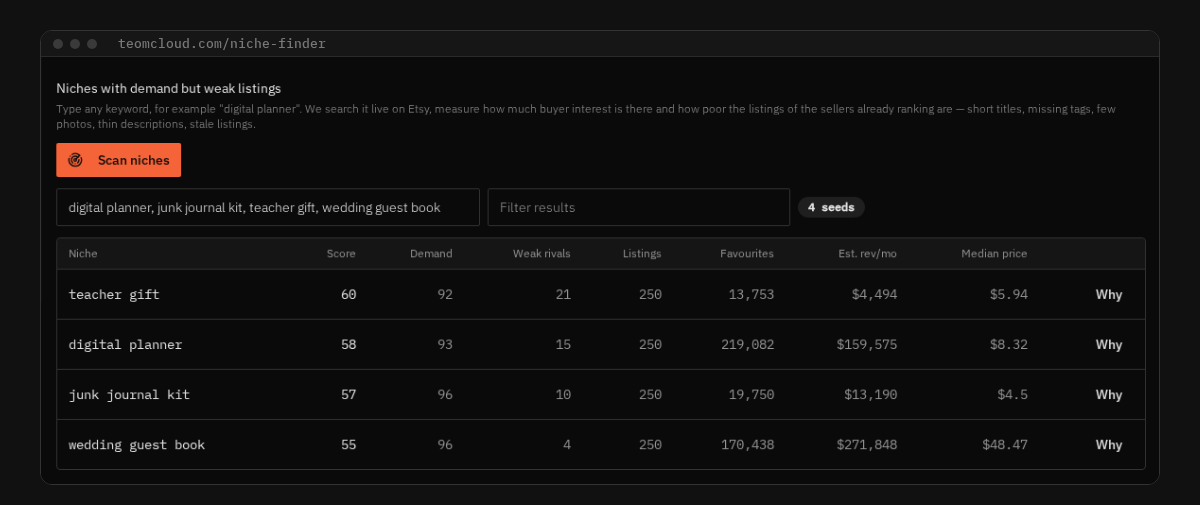Select the teacher gift niche row

click(601, 295)
